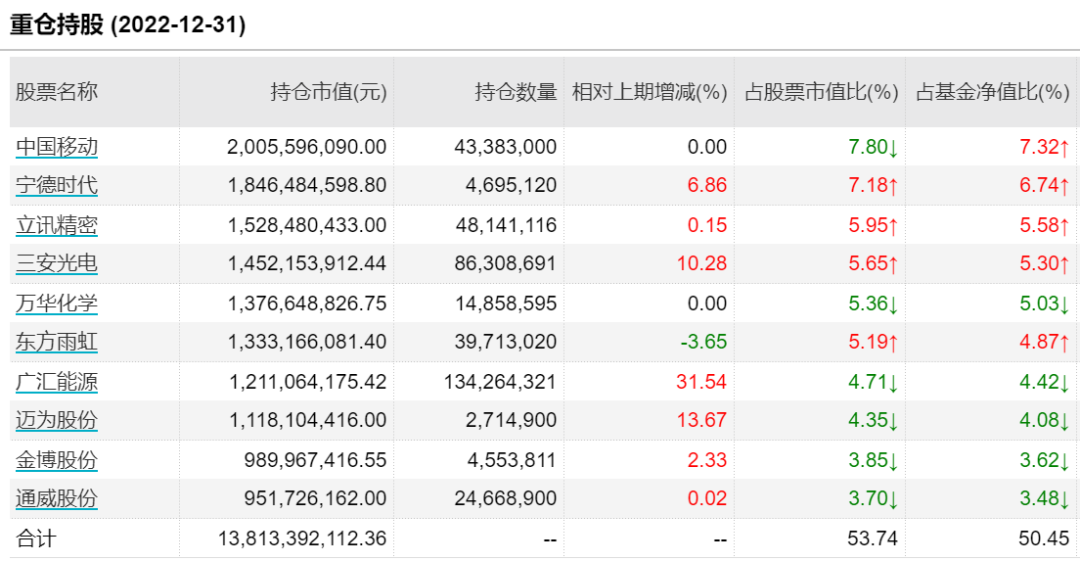This screenshot has width=1080, height=561.
Task: Open the 三安光电 stock link
Action: point(56,263)
